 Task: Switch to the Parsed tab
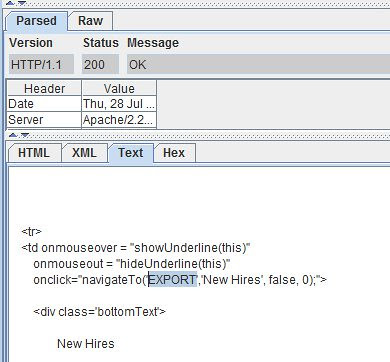pos(36,21)
